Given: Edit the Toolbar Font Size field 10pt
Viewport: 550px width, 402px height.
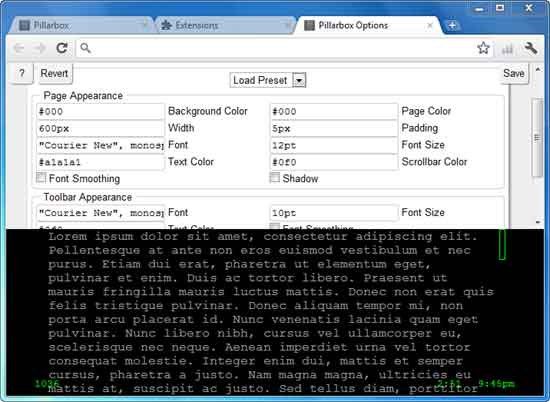Looking at the screenshot, I should tap(334, 213).
